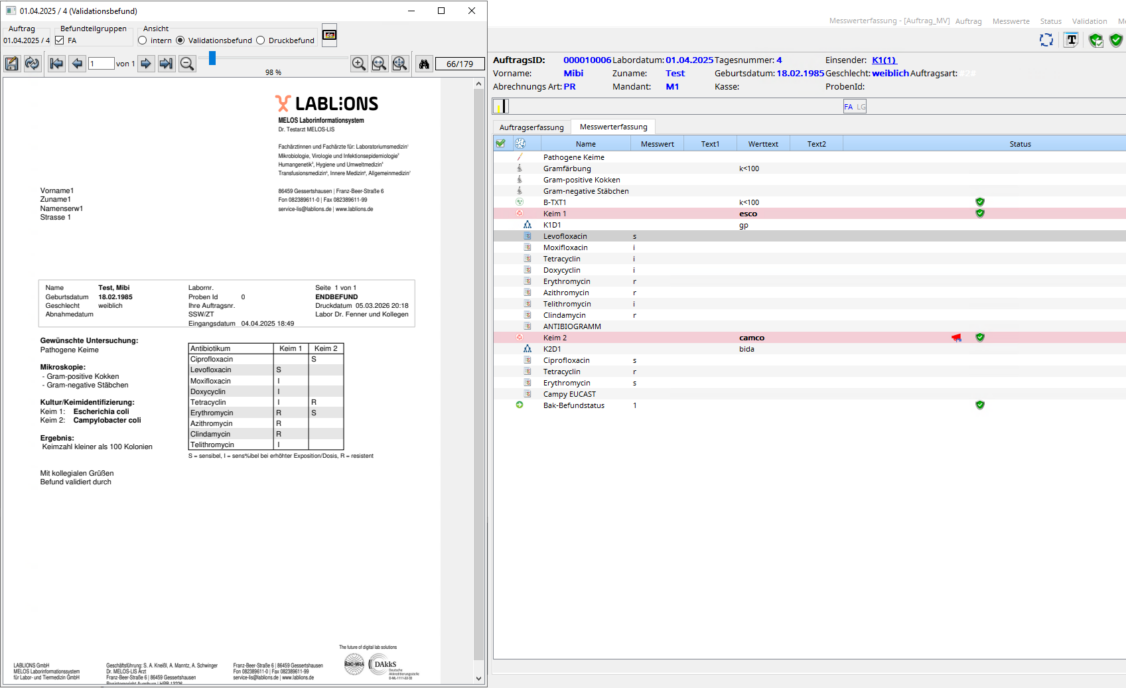This screenshot has width=1126, height=688.
Task: Select the intern view radio button
Action: tap(142, 41)
